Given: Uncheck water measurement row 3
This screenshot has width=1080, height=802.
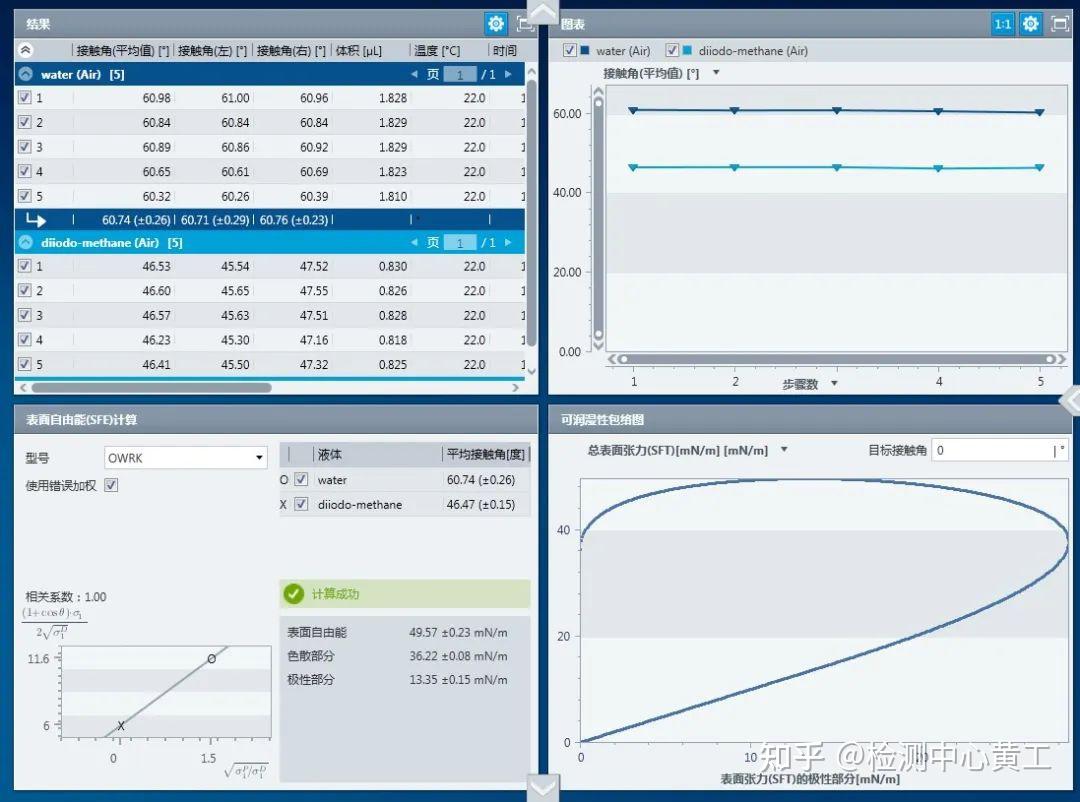Looking at the screenshot, I should point(25,147).
